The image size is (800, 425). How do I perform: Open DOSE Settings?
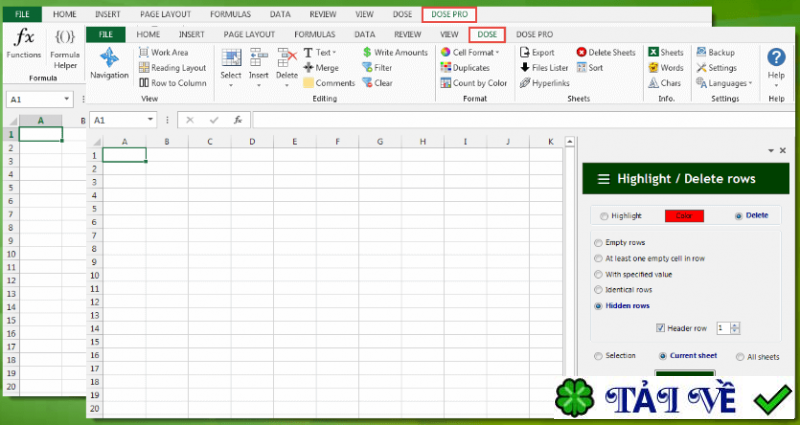point(716,68)
